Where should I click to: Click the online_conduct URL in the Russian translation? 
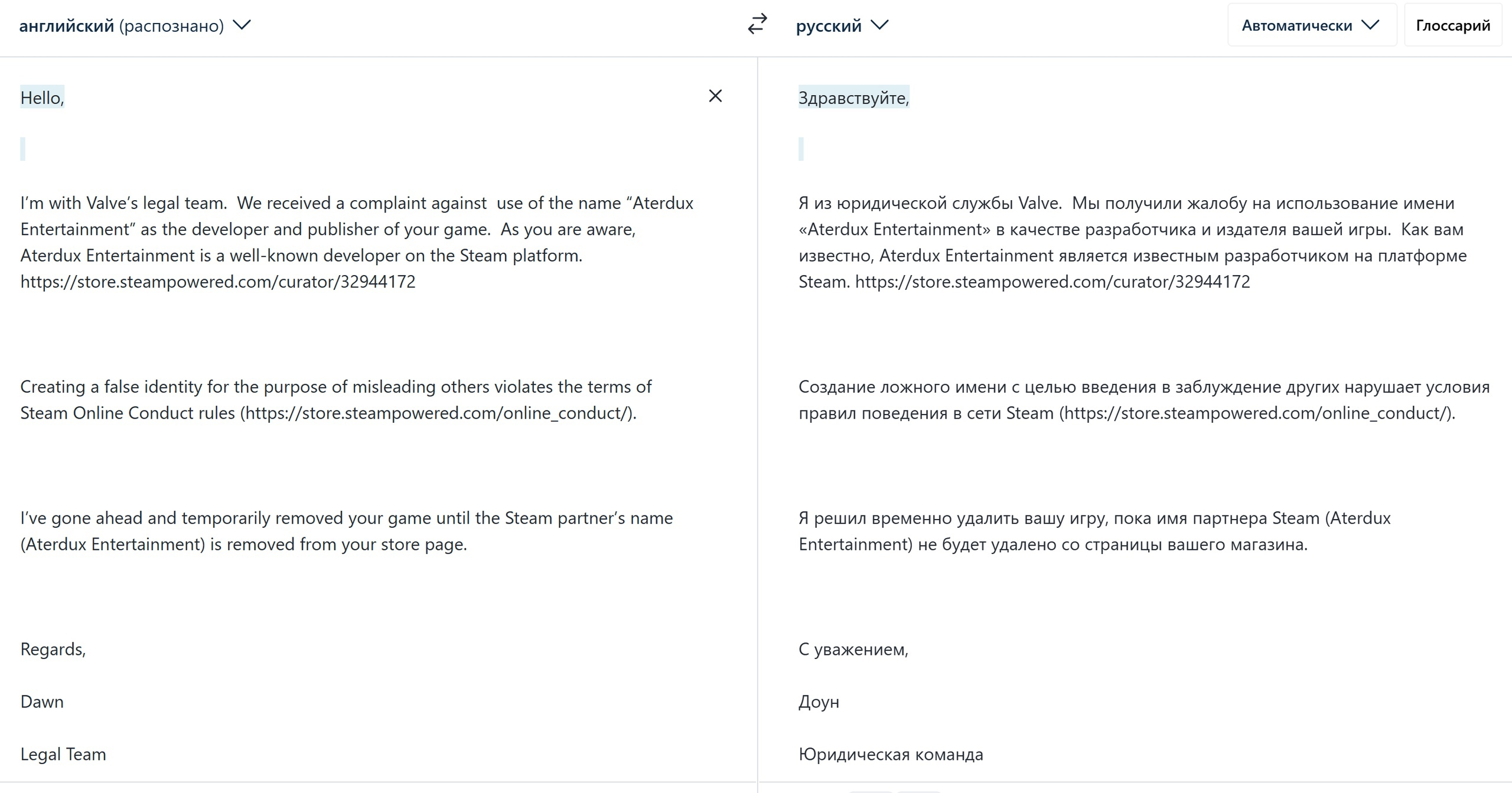[x=1256, y=413]
